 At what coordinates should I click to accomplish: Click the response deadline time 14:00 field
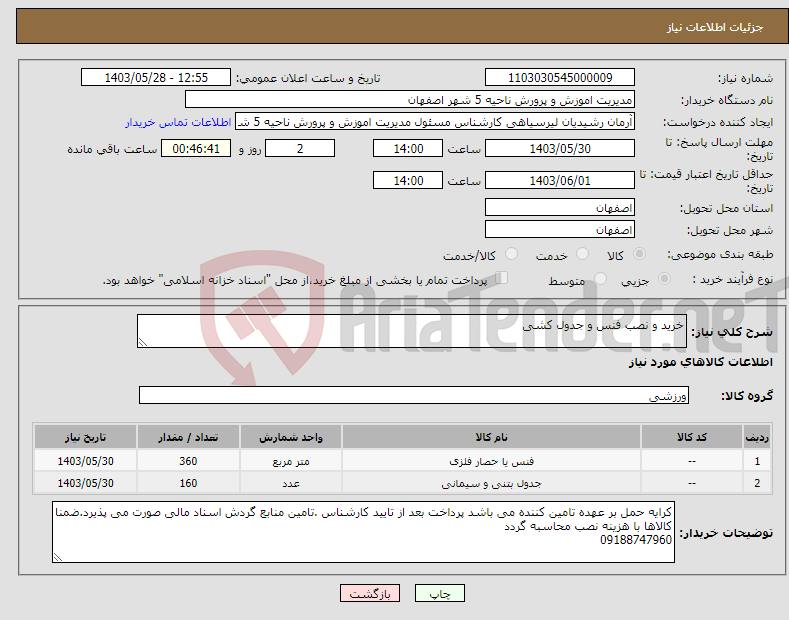[408, 148]
